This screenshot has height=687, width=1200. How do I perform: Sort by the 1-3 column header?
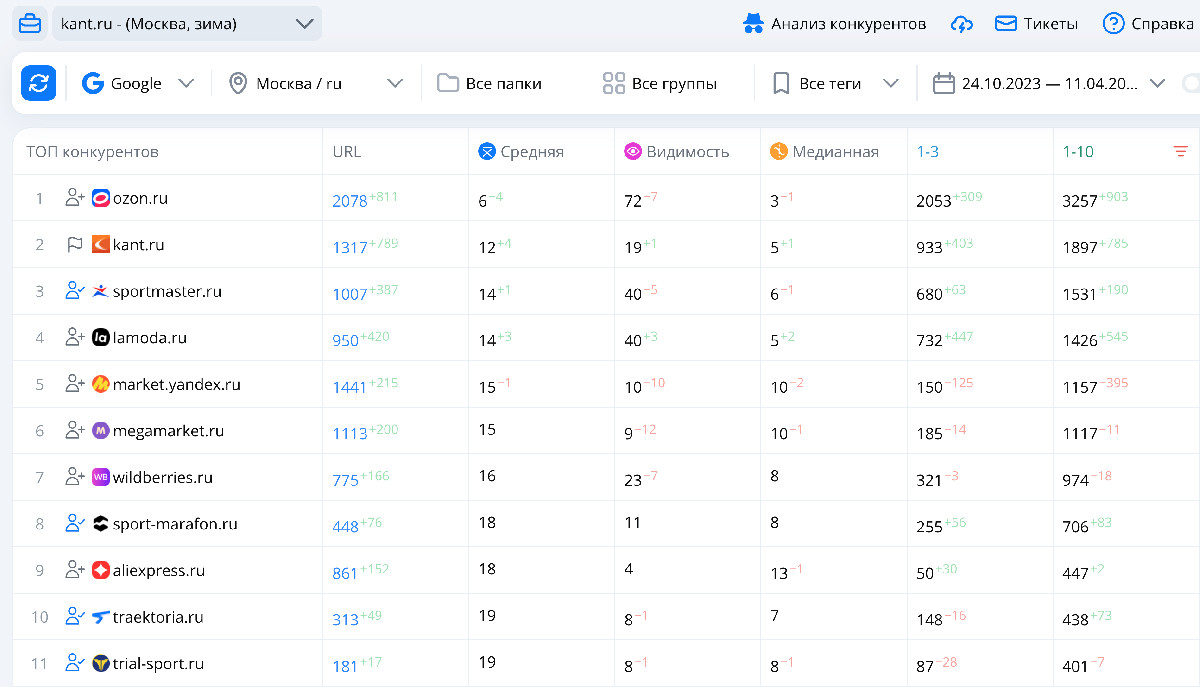tap(928, 152)
